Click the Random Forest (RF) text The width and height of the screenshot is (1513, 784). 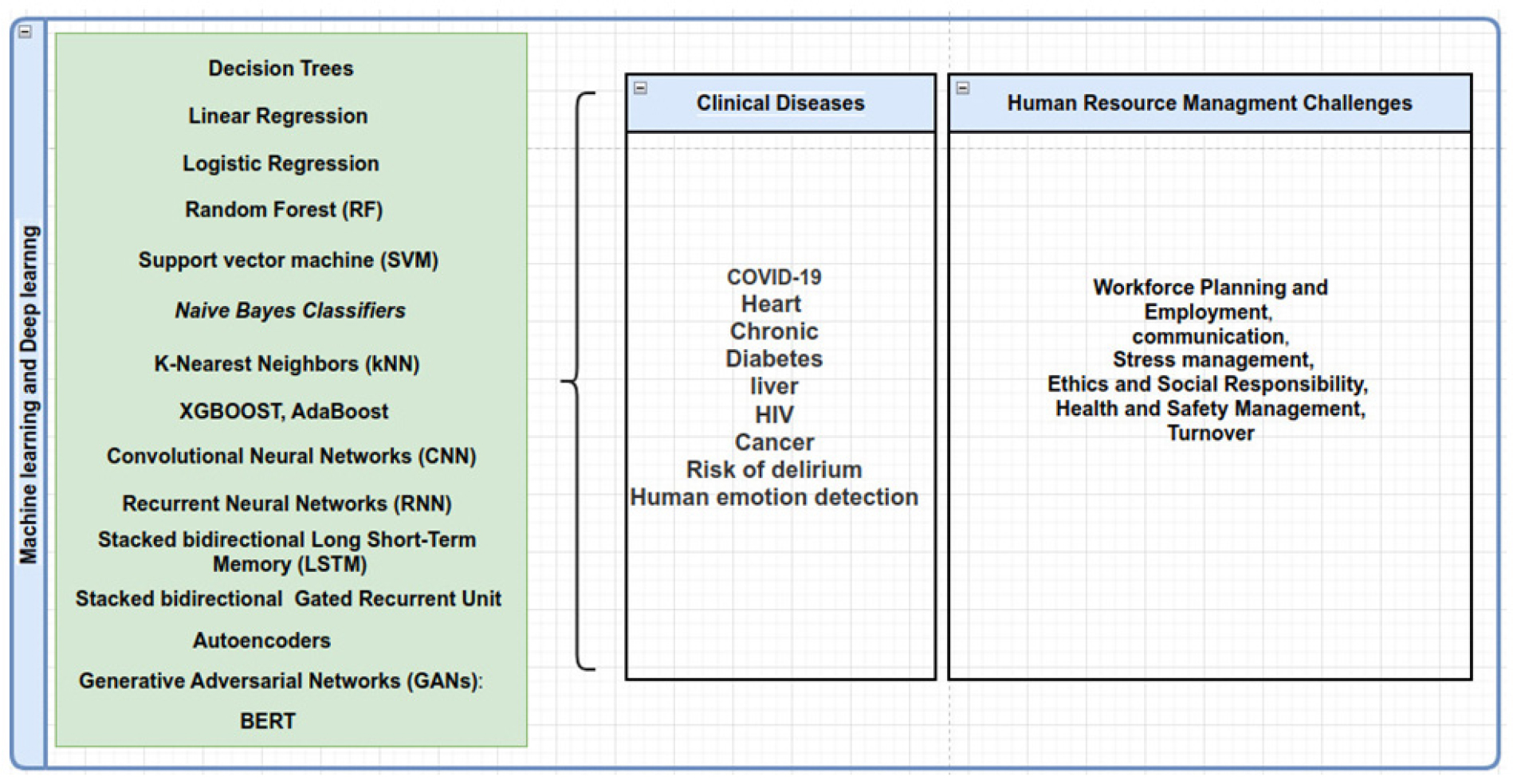pyautogui.click(x=284, y=210)
